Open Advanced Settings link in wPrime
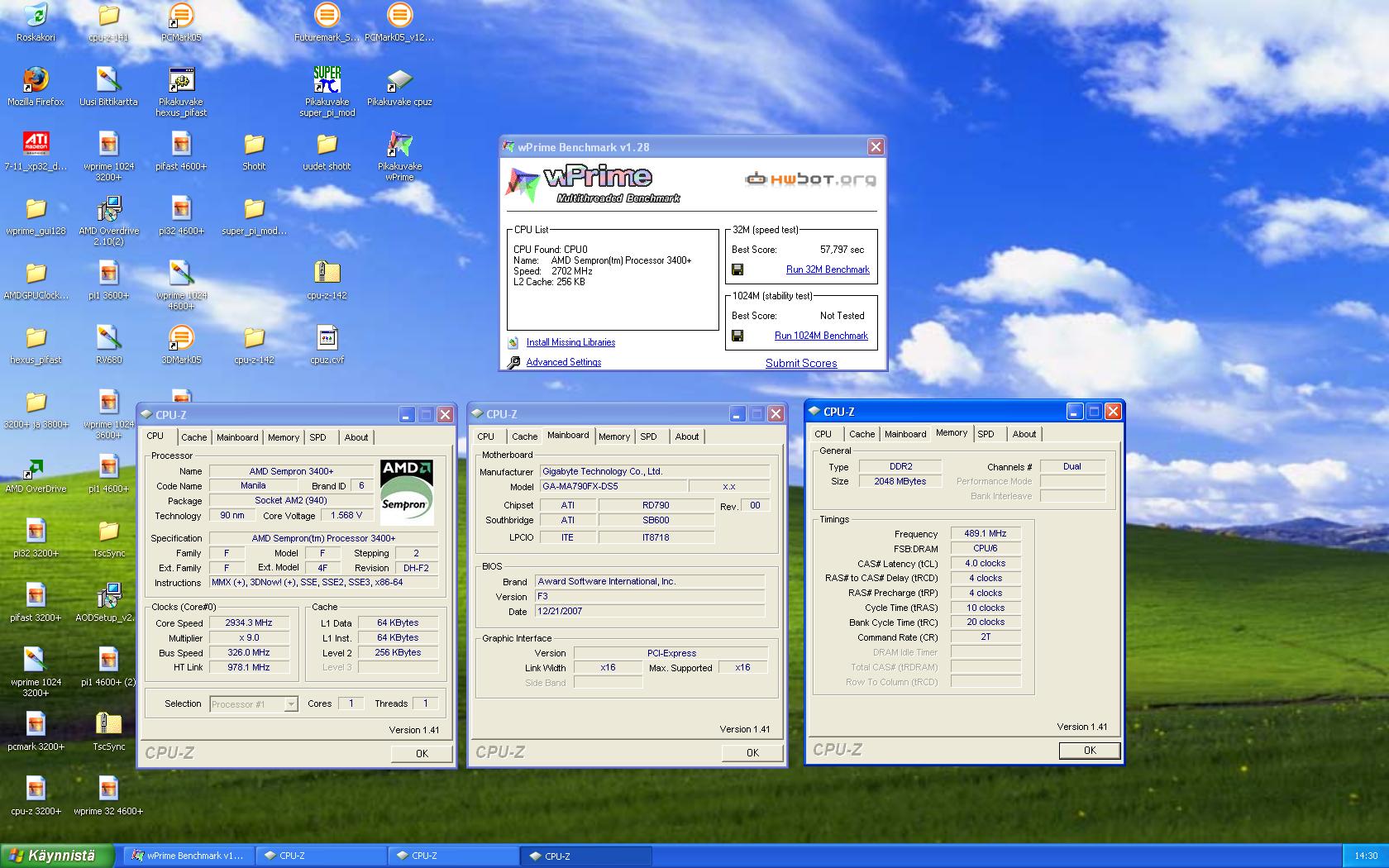The height and width of the screenshot is (868, 1389). click(564, 362)
